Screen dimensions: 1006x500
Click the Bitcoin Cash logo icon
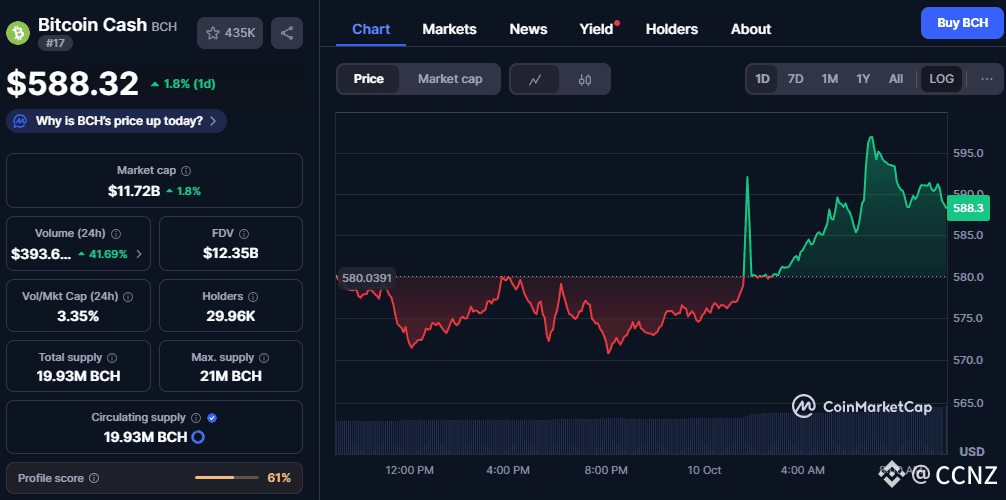pyautogui.click(x=18, y=31)
